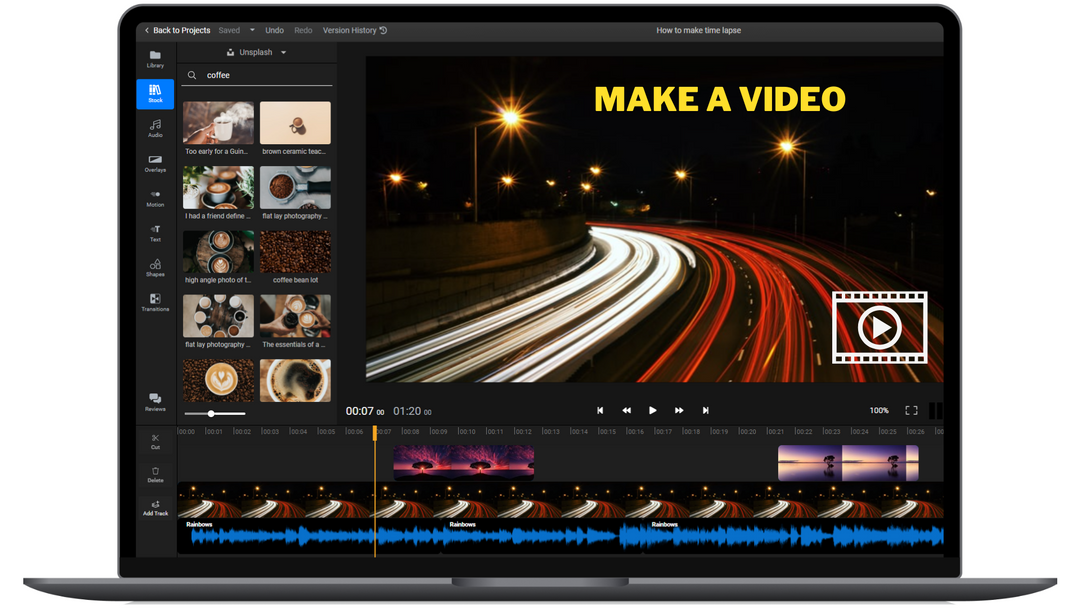
Task: Click the Delete clip icon
Action: [x=155, y=475]
